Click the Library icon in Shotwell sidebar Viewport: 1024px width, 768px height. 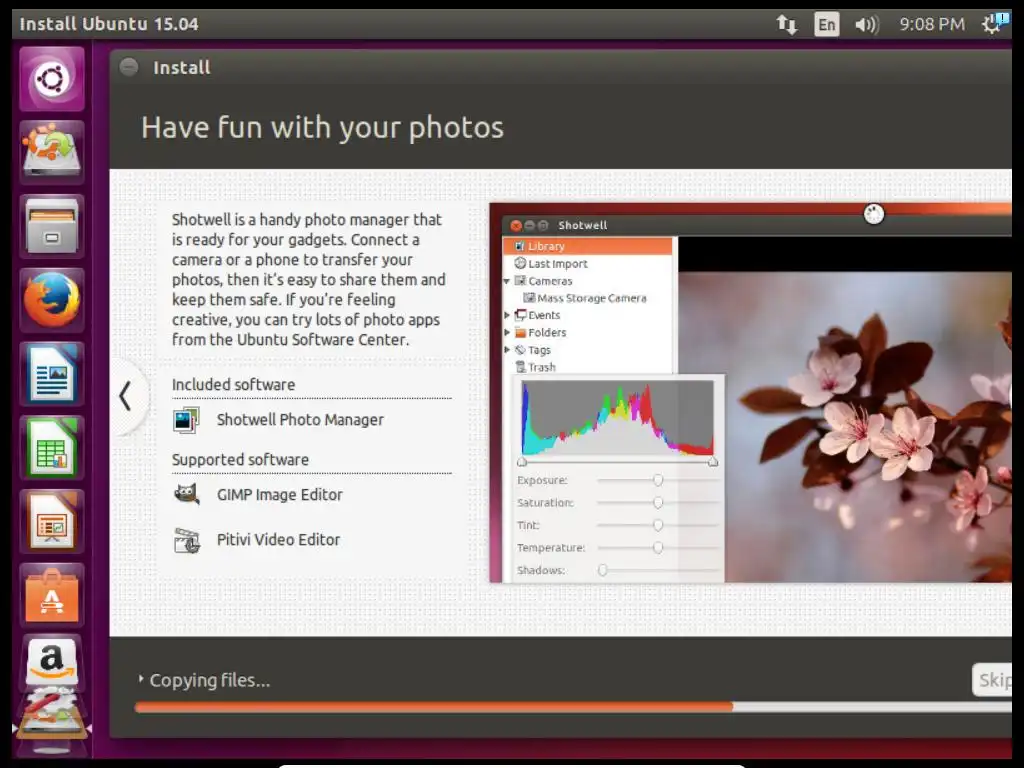[x=520, y=246]
